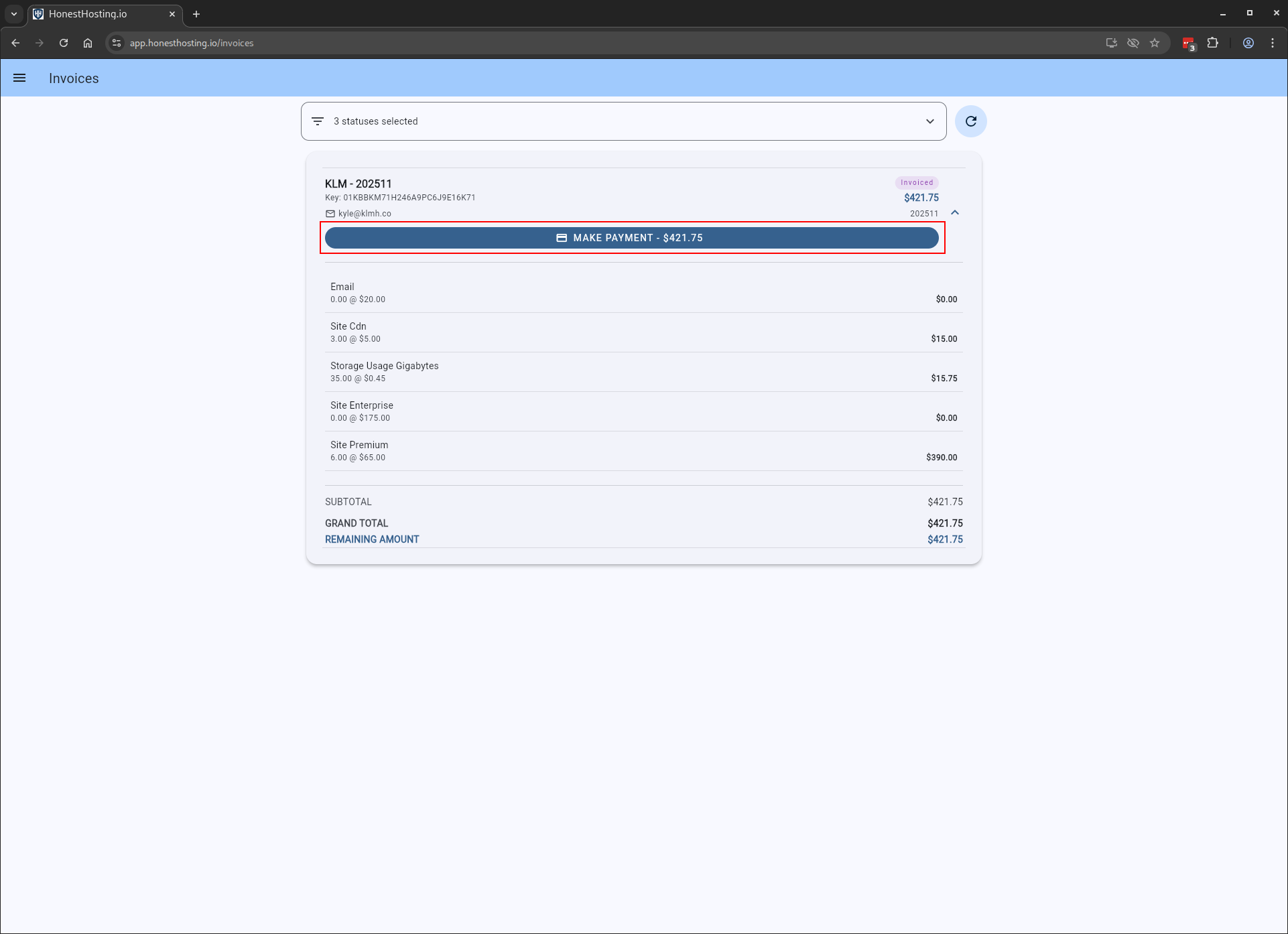Viewport: 1288px width, 934px height.
Task: Click the Invoiced status badge
Action: [916, 182]
